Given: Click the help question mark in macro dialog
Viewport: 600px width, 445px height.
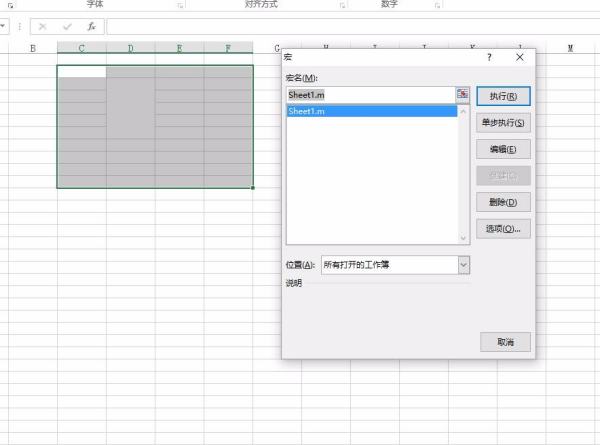Looking at the screenshot, I should tap(489, 58).
